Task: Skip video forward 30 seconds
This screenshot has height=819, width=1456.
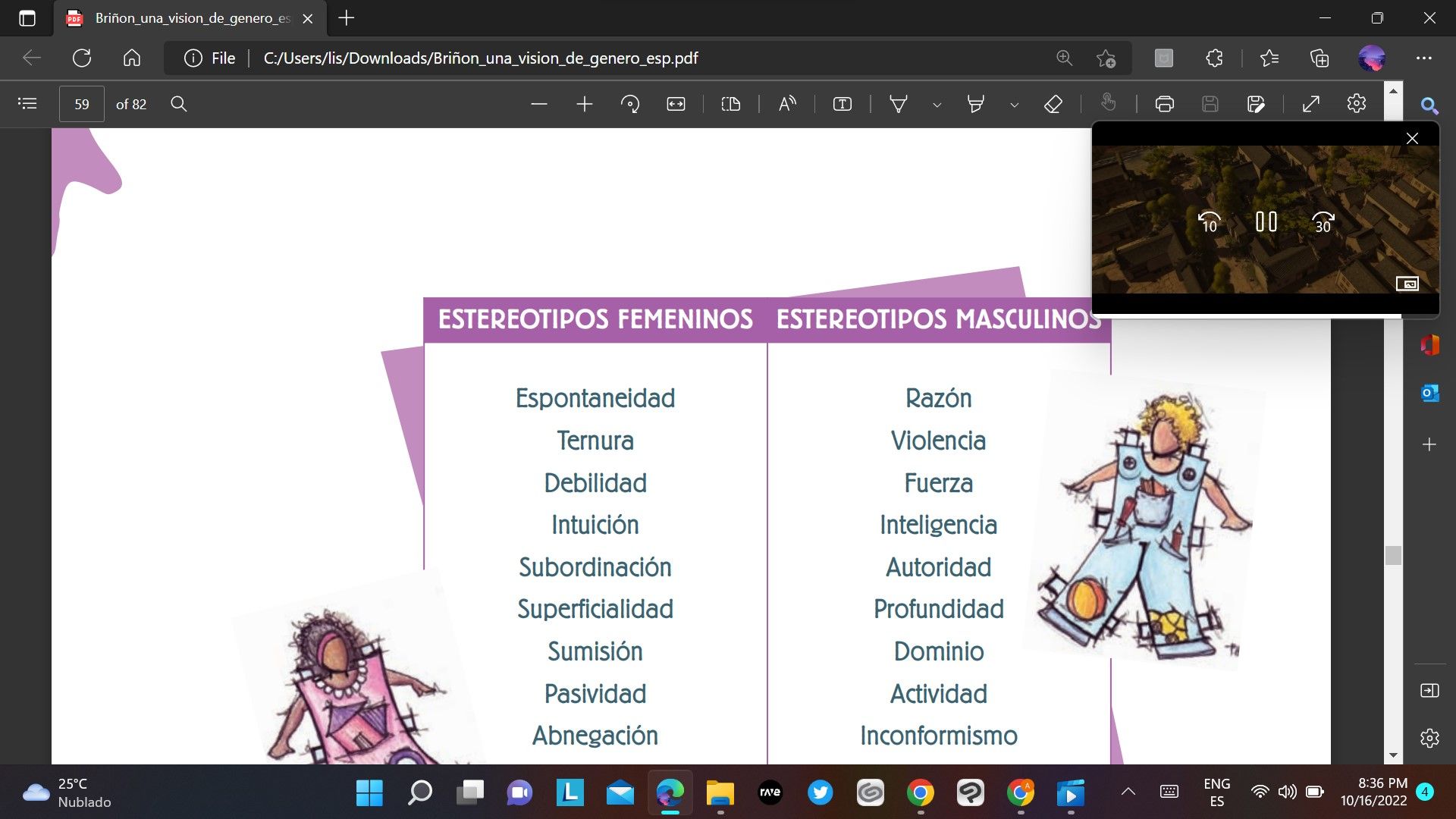Action: 1323,221
